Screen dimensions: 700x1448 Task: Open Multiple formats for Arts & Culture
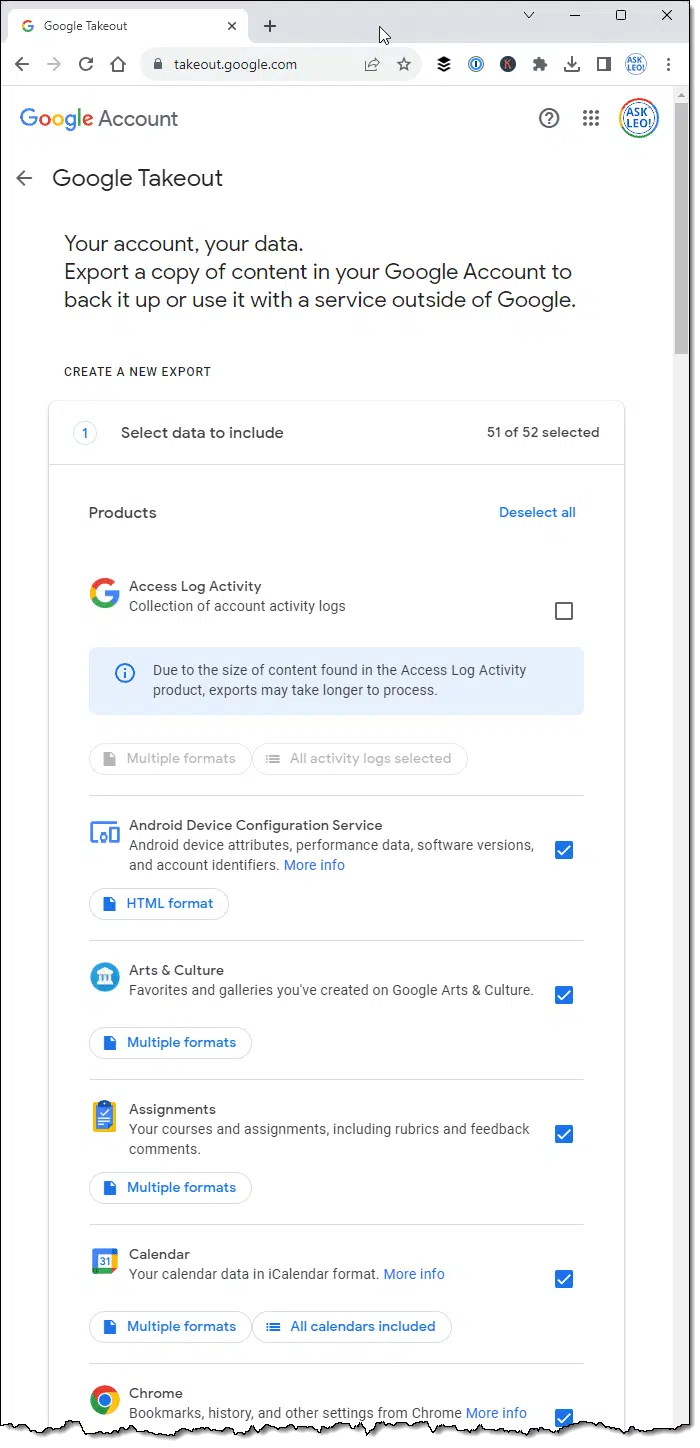(170, 1043)
